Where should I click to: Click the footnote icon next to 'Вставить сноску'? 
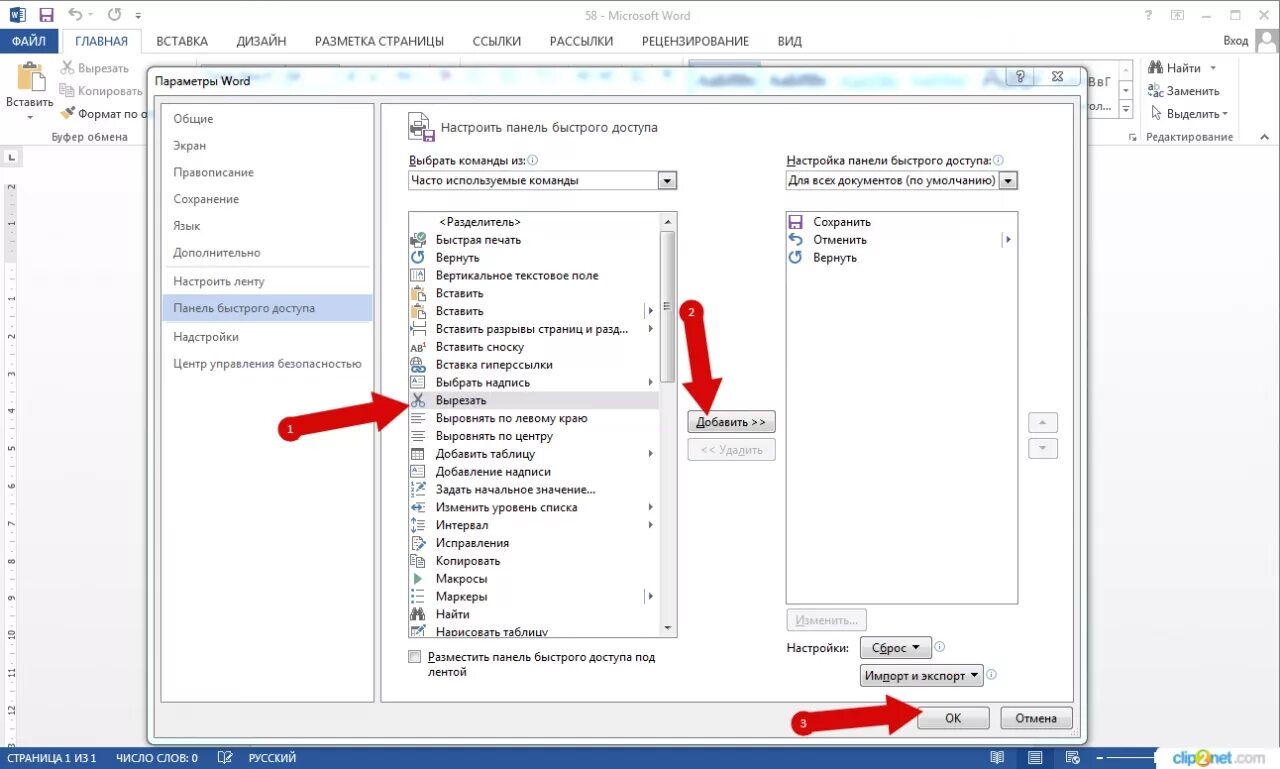[418, 347]
